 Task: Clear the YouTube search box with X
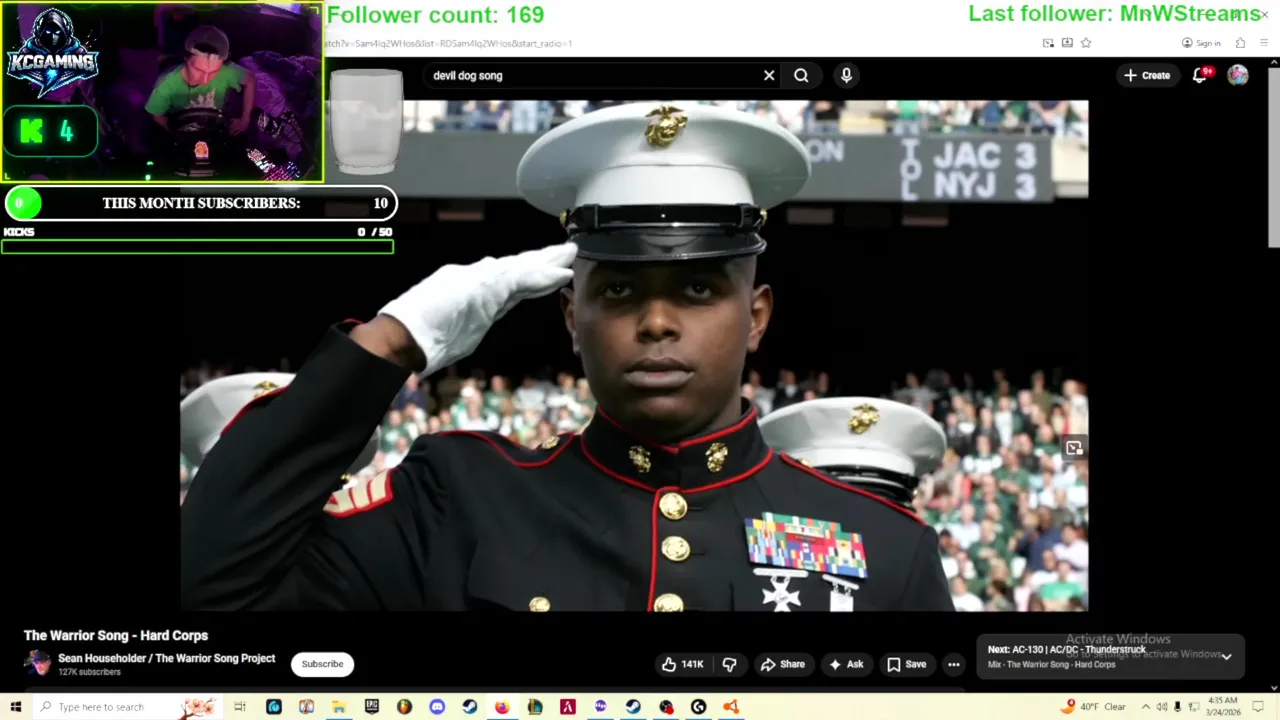pyautogui.click(x=769, y=75)
